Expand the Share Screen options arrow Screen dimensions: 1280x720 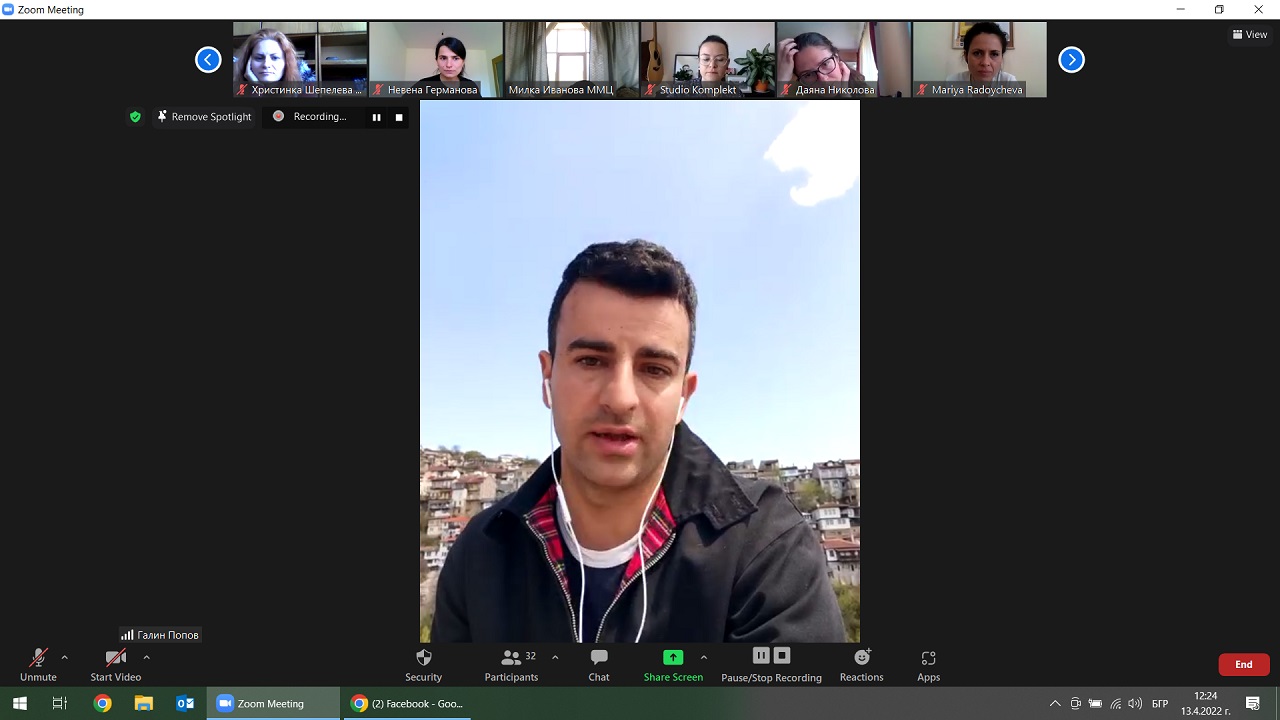click(x=704, y=658)
